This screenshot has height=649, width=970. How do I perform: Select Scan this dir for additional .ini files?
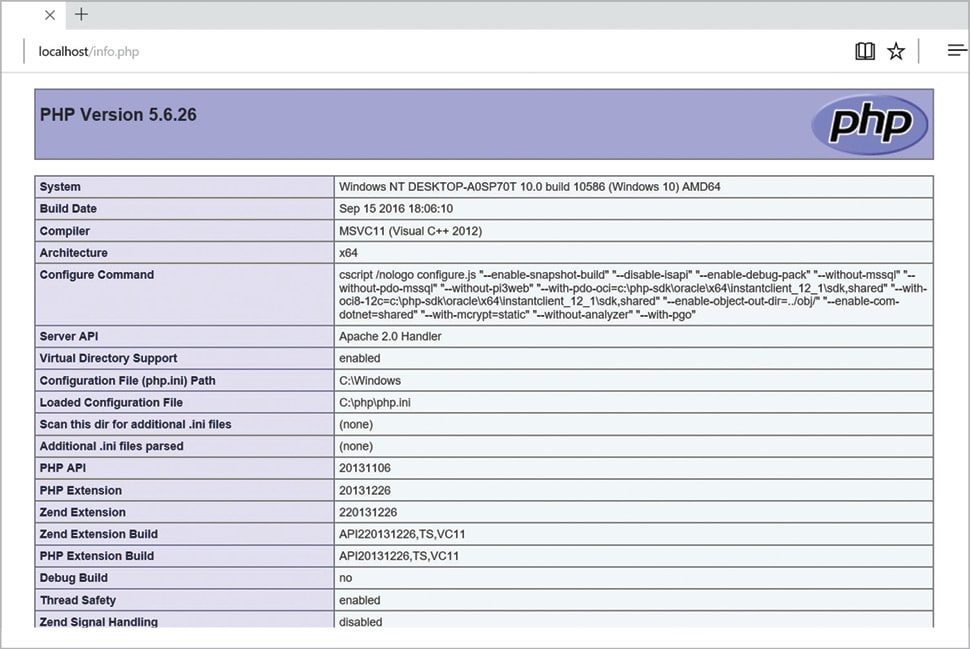135,424
